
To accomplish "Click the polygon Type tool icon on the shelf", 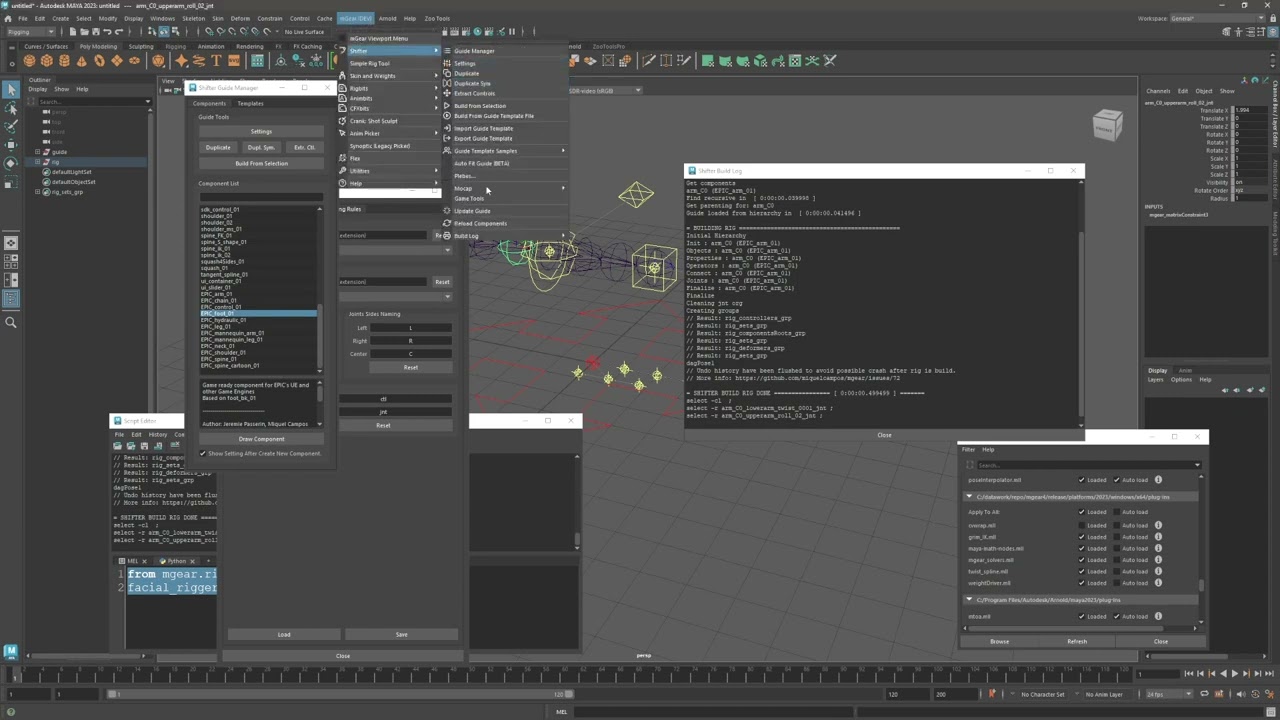I will coord(217,62).
